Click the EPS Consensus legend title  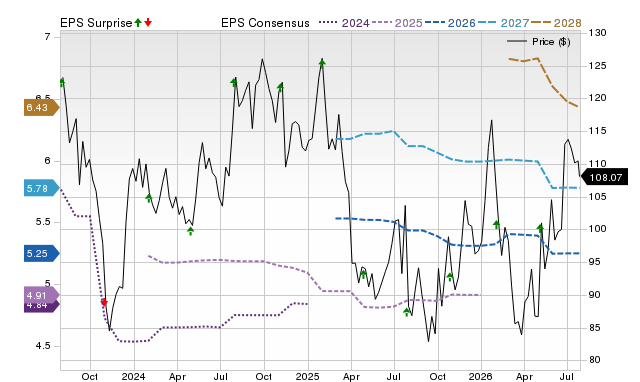[x=265, y=23]
